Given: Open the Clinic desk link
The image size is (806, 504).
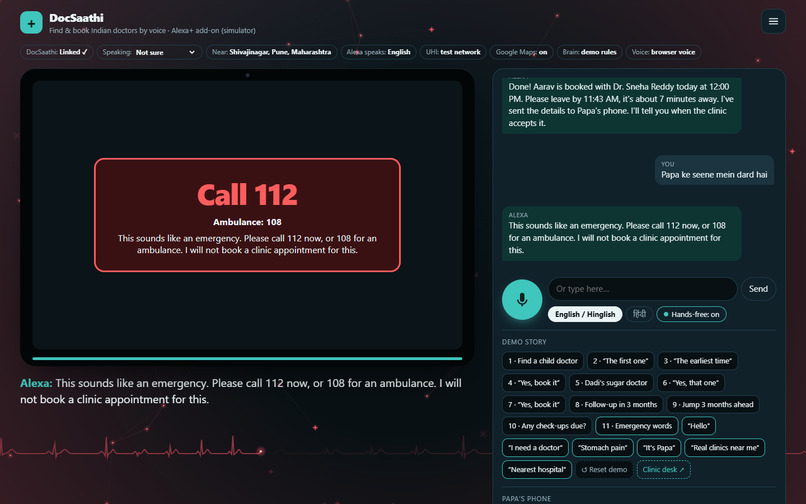Looking at the screenshot, I should [664, 470].
